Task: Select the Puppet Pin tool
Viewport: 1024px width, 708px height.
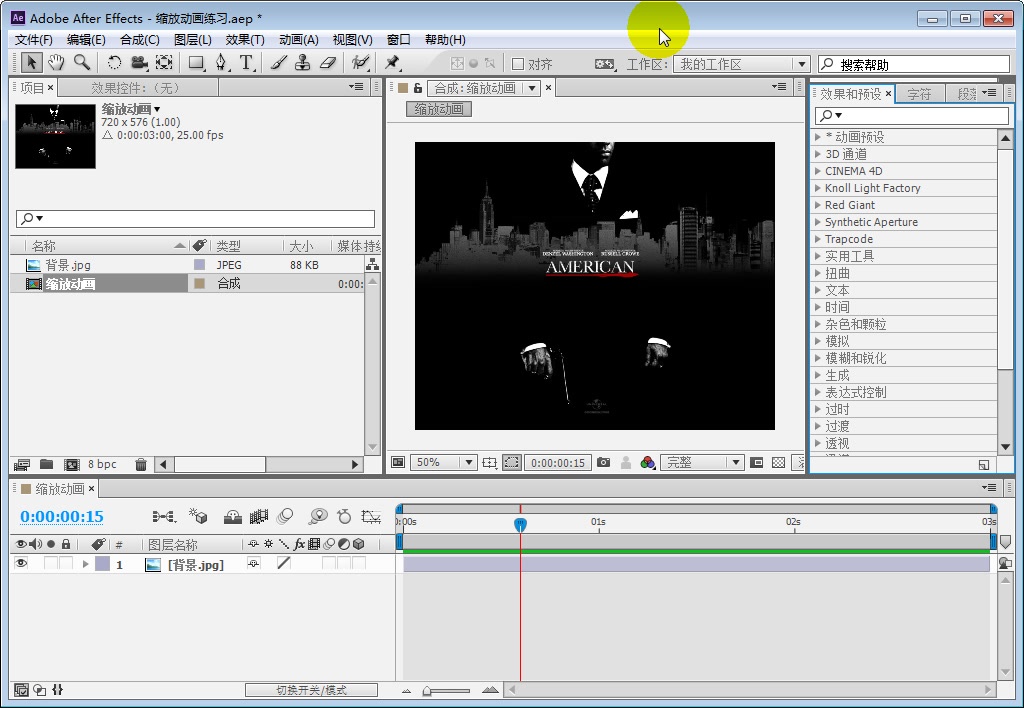Action: (x=392, y=63)
